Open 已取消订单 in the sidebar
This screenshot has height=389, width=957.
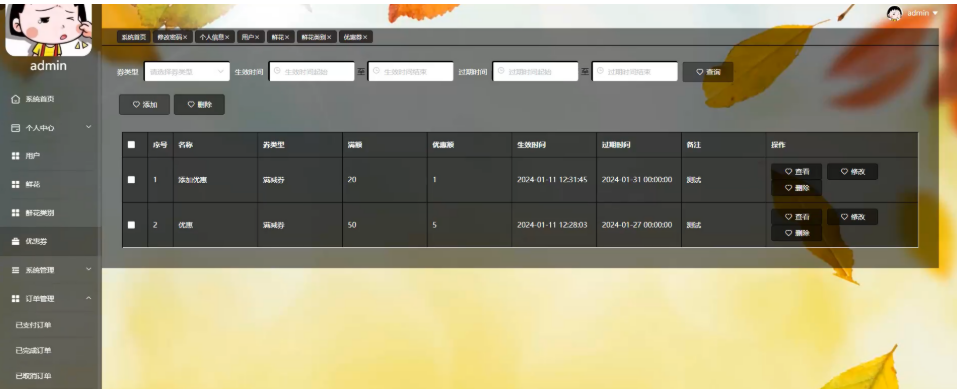(33, 376)
